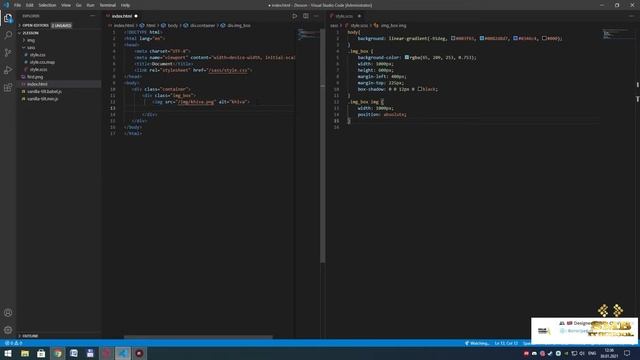Image resolution: width=640 pixels, height=360 pixels.
Task: Expand the OPEN EDITORS section
Action: click(x=35, y=25)
